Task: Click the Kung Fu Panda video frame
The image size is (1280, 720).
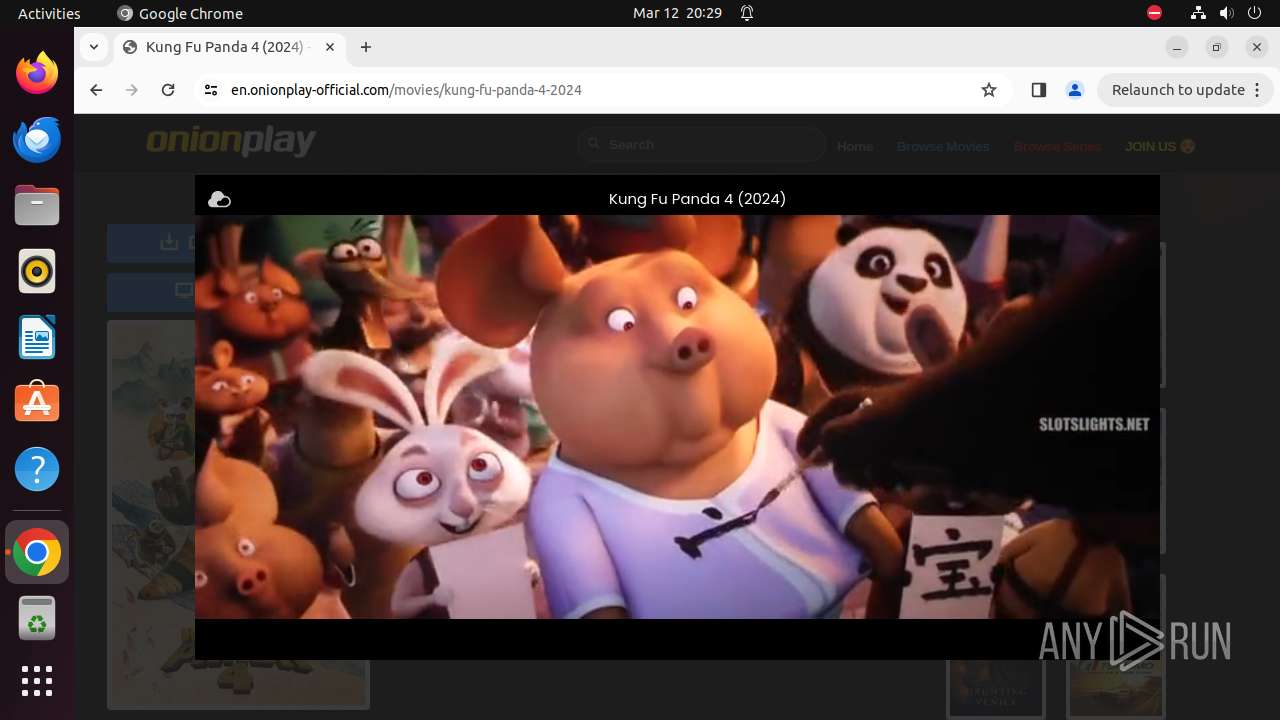Action: coord(677,417)
